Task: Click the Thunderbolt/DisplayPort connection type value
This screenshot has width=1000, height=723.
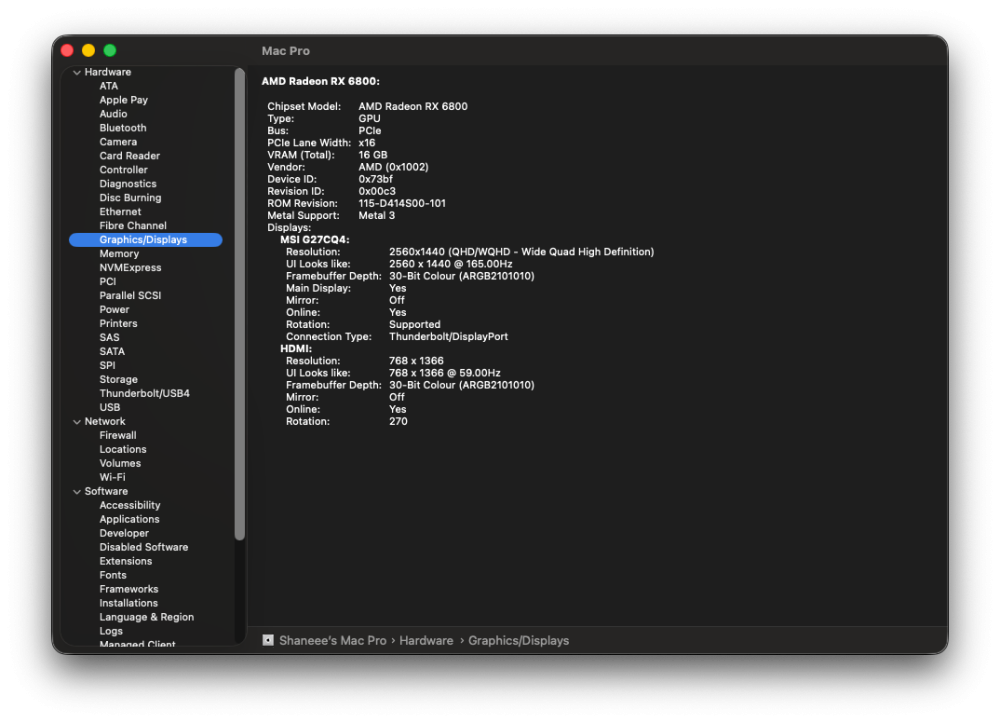Action: click(448, 337)
